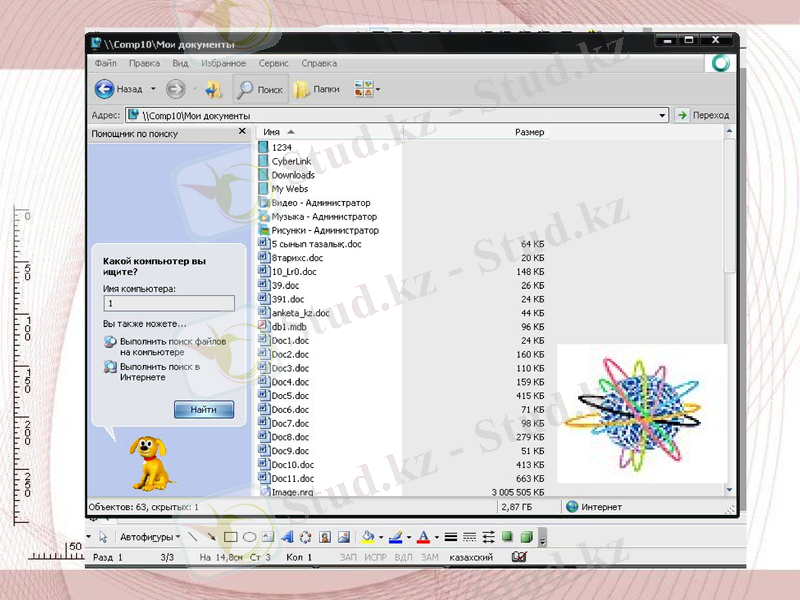800x600 pixels.
Task: Click the Insert Clip Art icon
Action: tap(323, 536)
